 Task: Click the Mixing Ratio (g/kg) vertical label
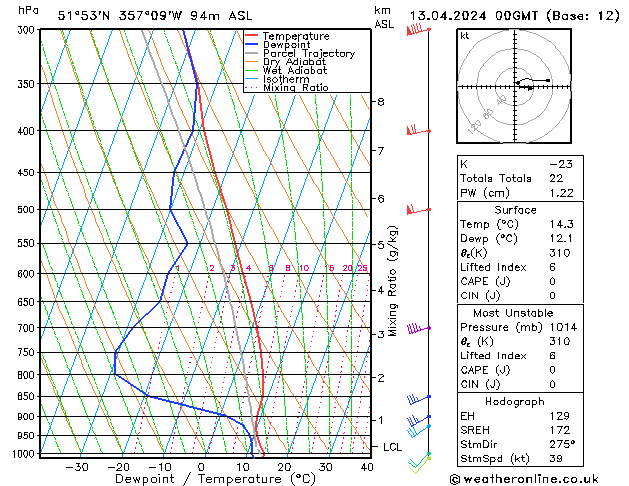click(392, 281)
